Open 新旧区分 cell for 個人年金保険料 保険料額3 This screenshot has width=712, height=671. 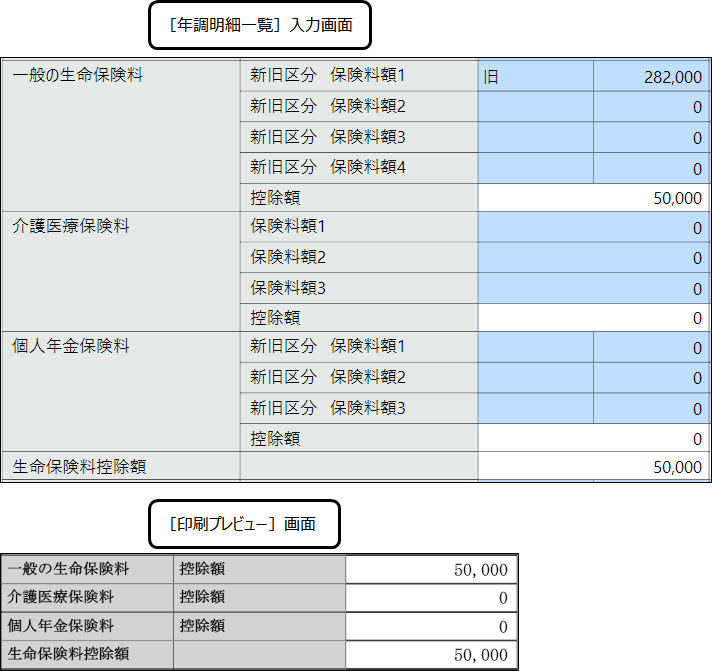coord(535,409)
